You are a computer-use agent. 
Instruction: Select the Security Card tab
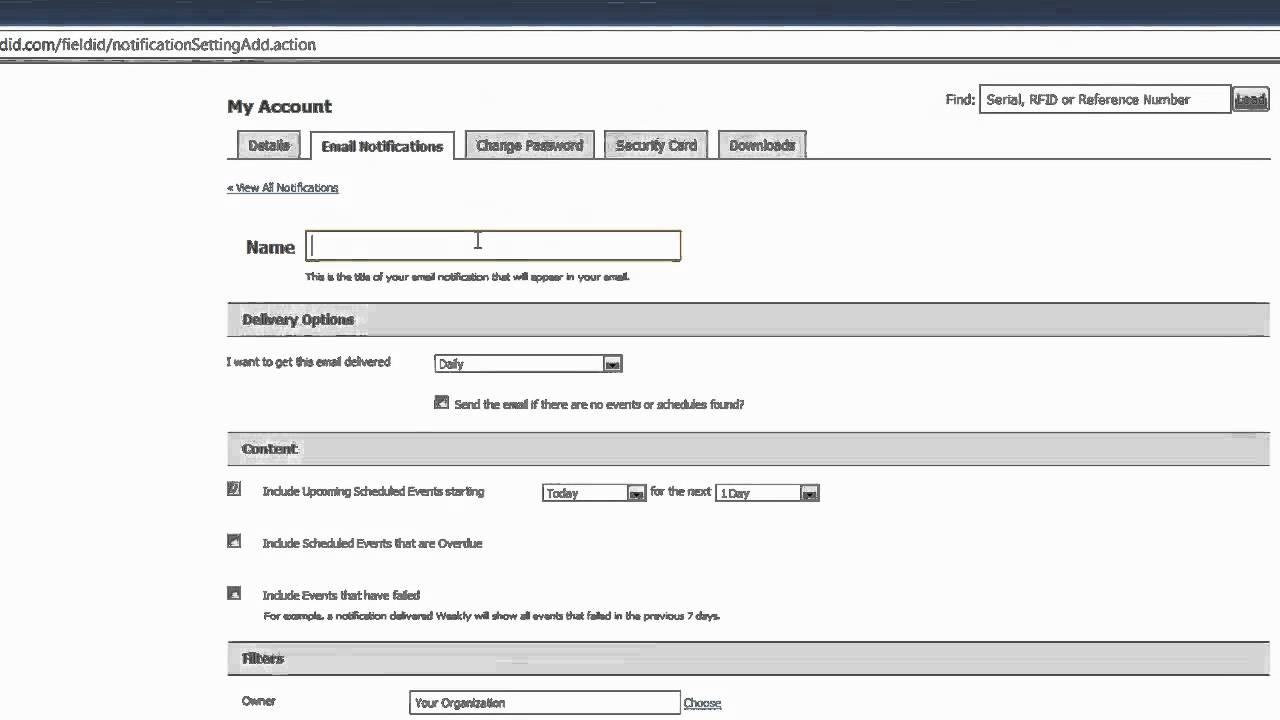click(656, 145)
